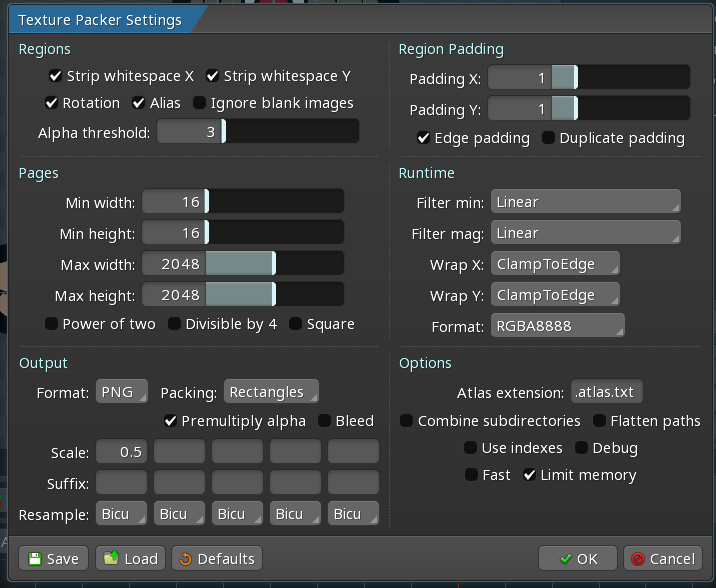716x588 pixels.
Task: Expand the RGBA8888 format dropdown
Action: (x=557, y=326)
